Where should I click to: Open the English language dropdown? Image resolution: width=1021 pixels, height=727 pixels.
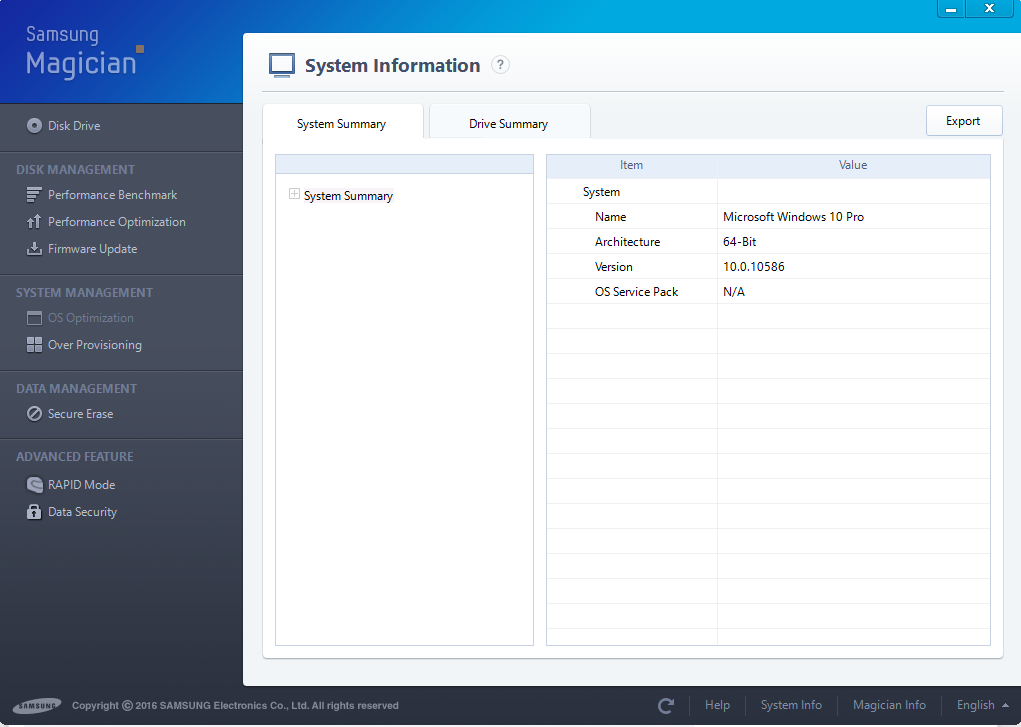(x=983, y=705)
